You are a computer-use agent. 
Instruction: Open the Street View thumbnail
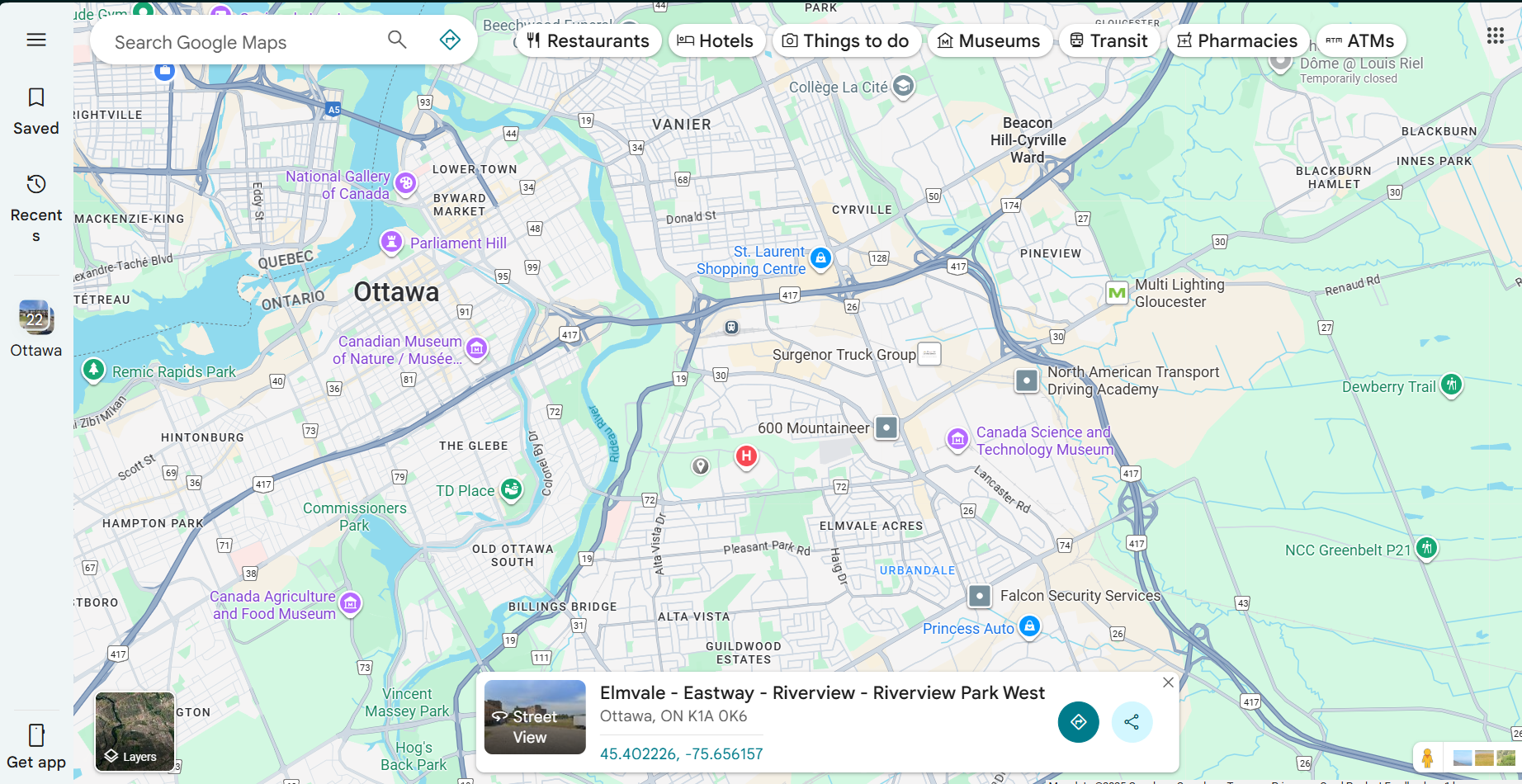(535, 717)
